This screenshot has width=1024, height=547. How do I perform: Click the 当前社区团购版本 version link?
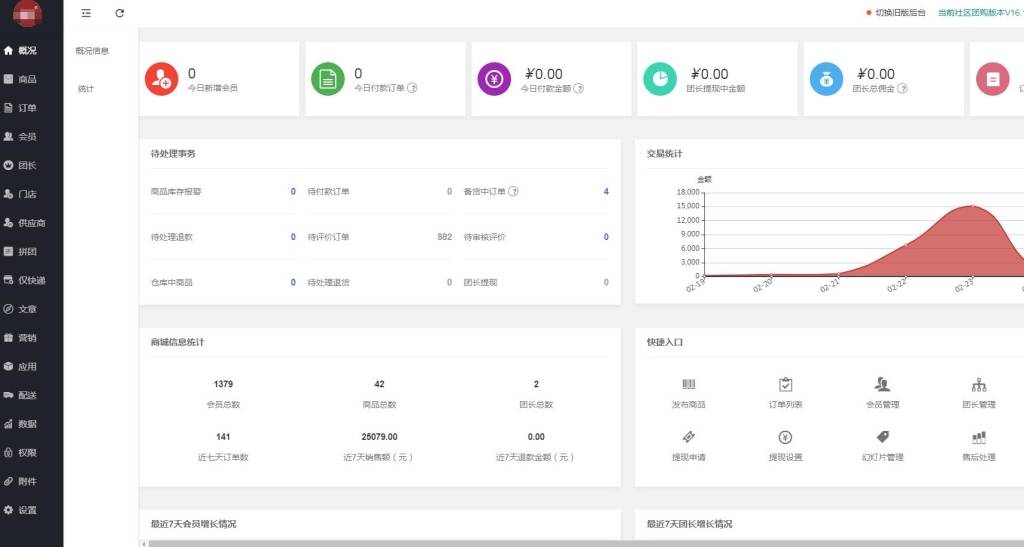pos(981,12)
